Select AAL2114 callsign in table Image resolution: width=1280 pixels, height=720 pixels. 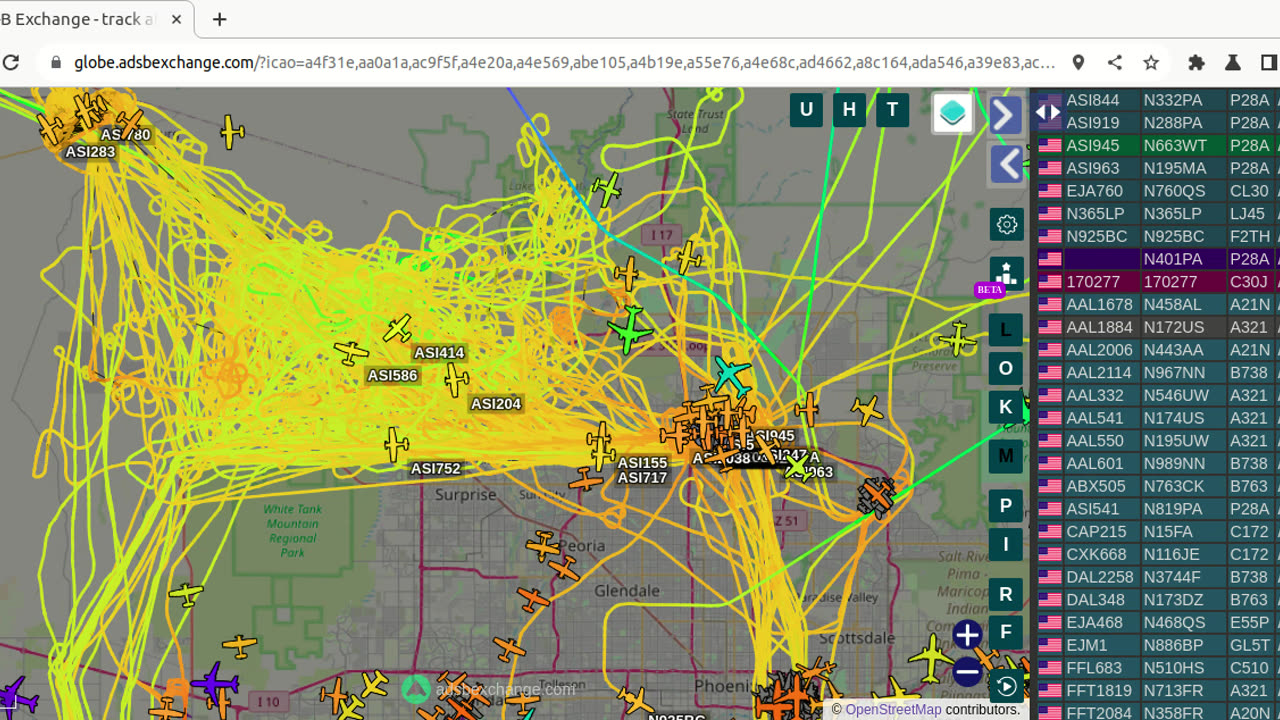pos(1099,373)
